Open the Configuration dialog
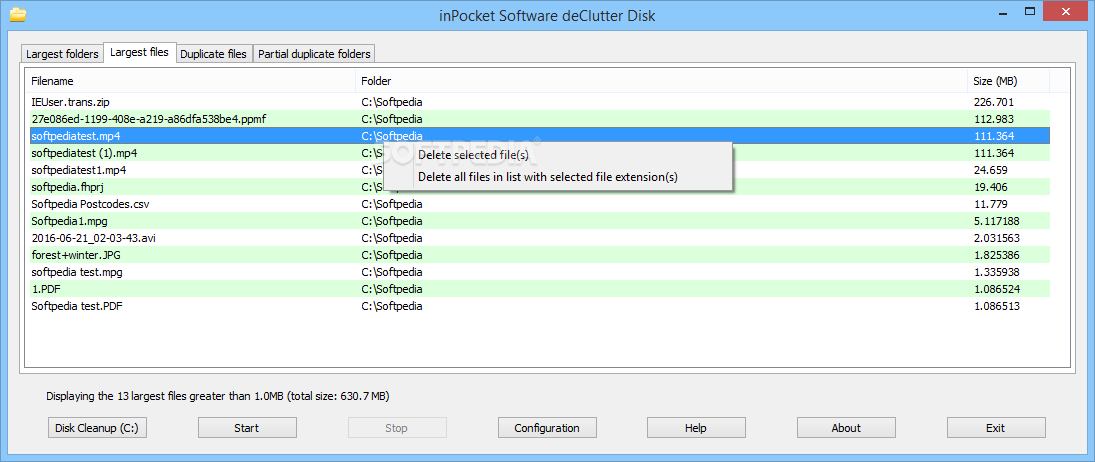 547,428
